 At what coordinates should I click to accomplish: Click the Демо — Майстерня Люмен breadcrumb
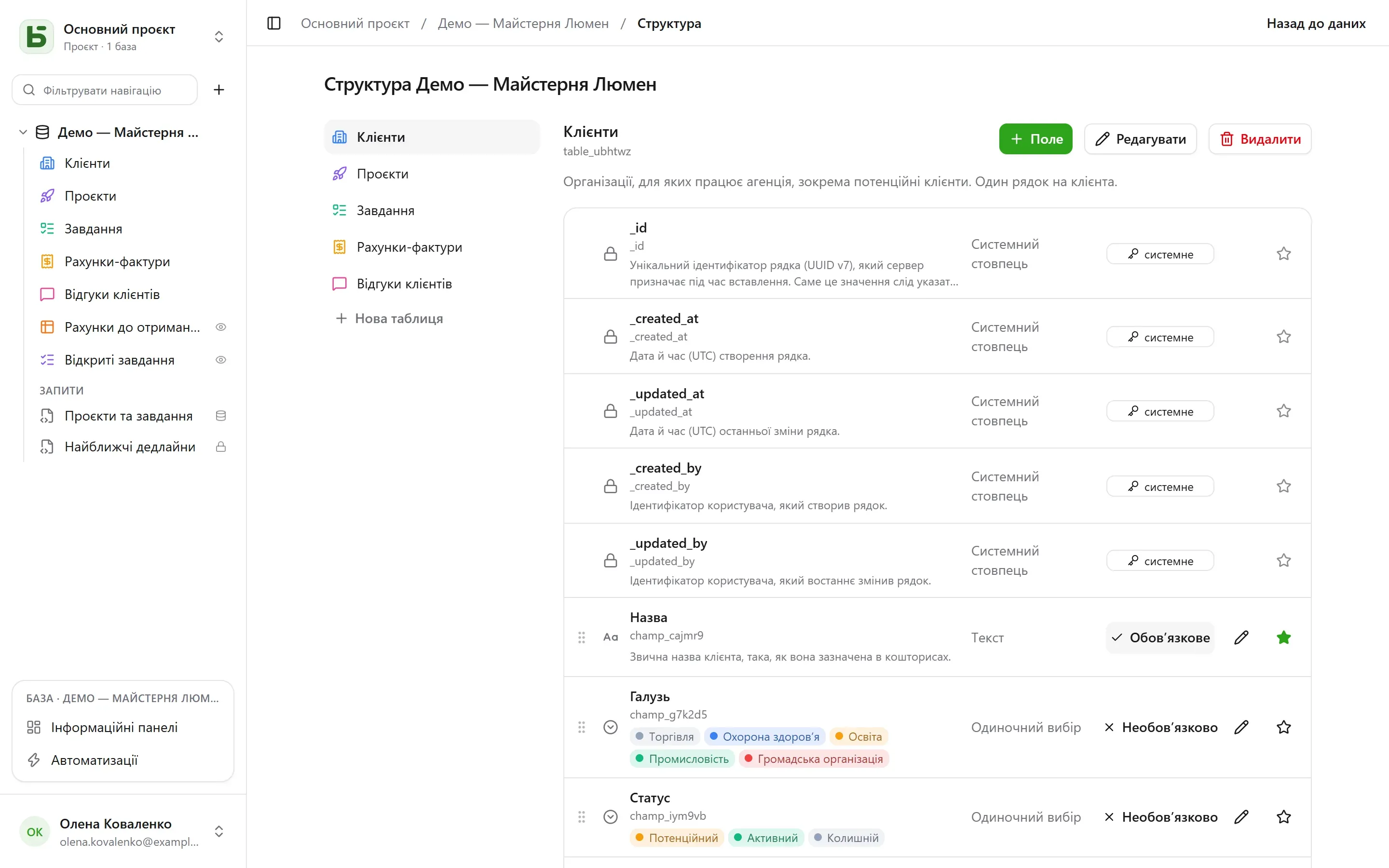click(523, 24)
